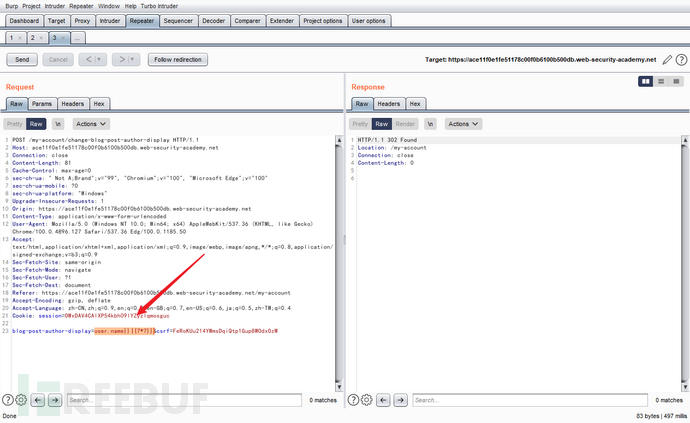Open the User options tab
The width and height of the screenshot is (690, 423).
pyautogui.click(x=368, y=21)
